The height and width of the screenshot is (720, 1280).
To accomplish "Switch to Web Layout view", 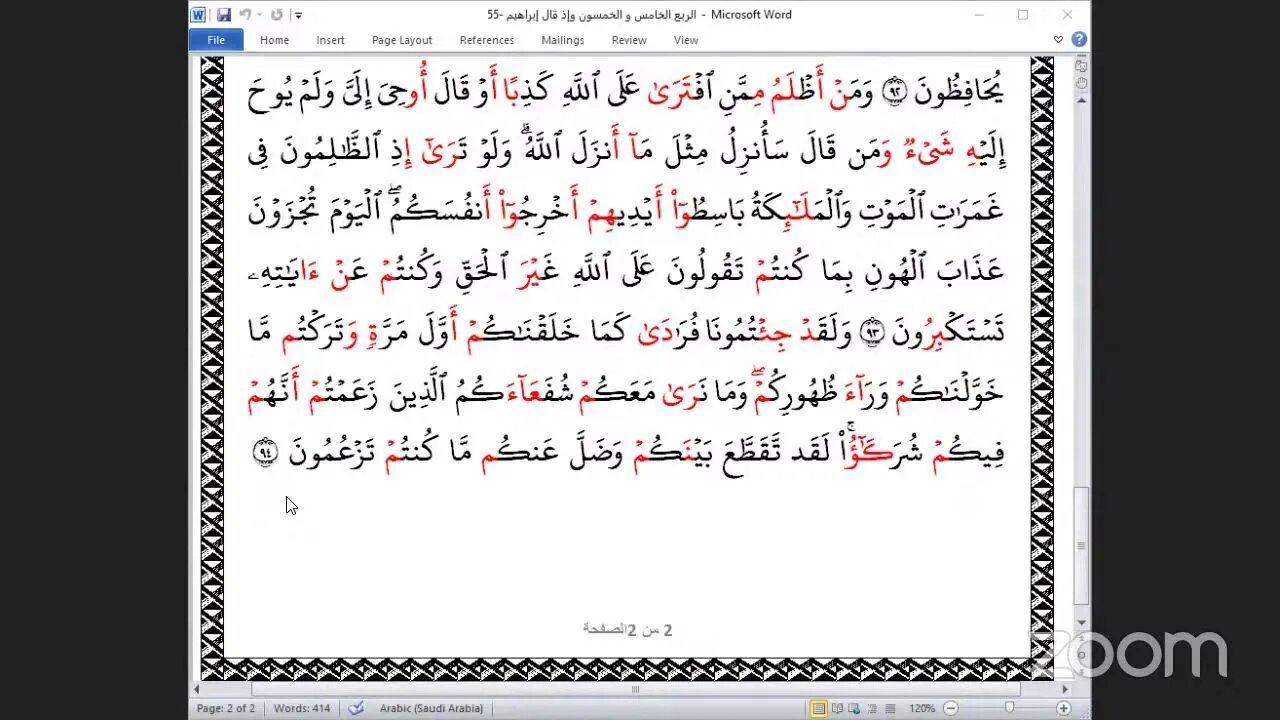I will (x=853, y=708).
